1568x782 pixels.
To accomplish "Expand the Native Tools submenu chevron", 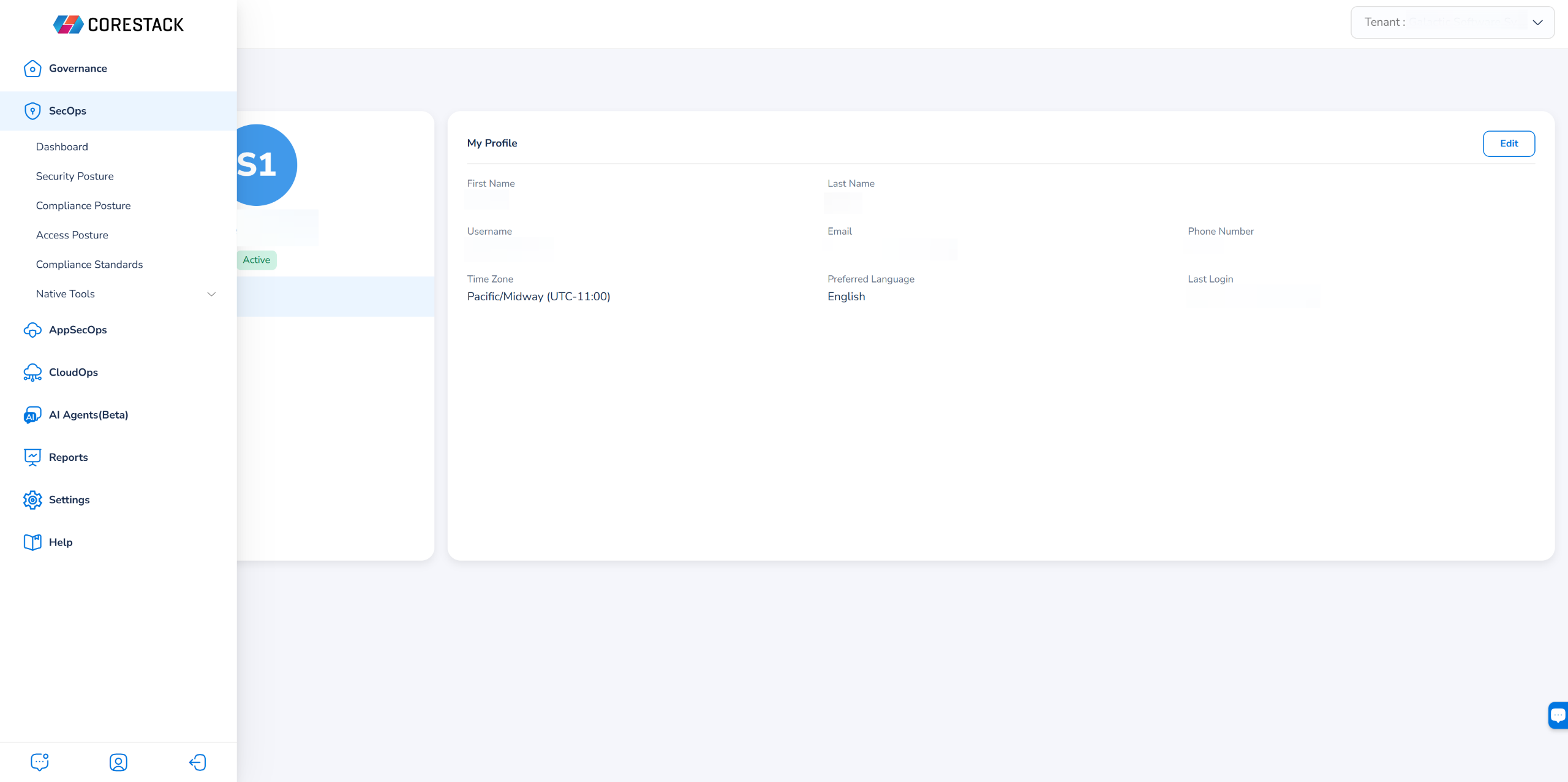I will [211, 294].
